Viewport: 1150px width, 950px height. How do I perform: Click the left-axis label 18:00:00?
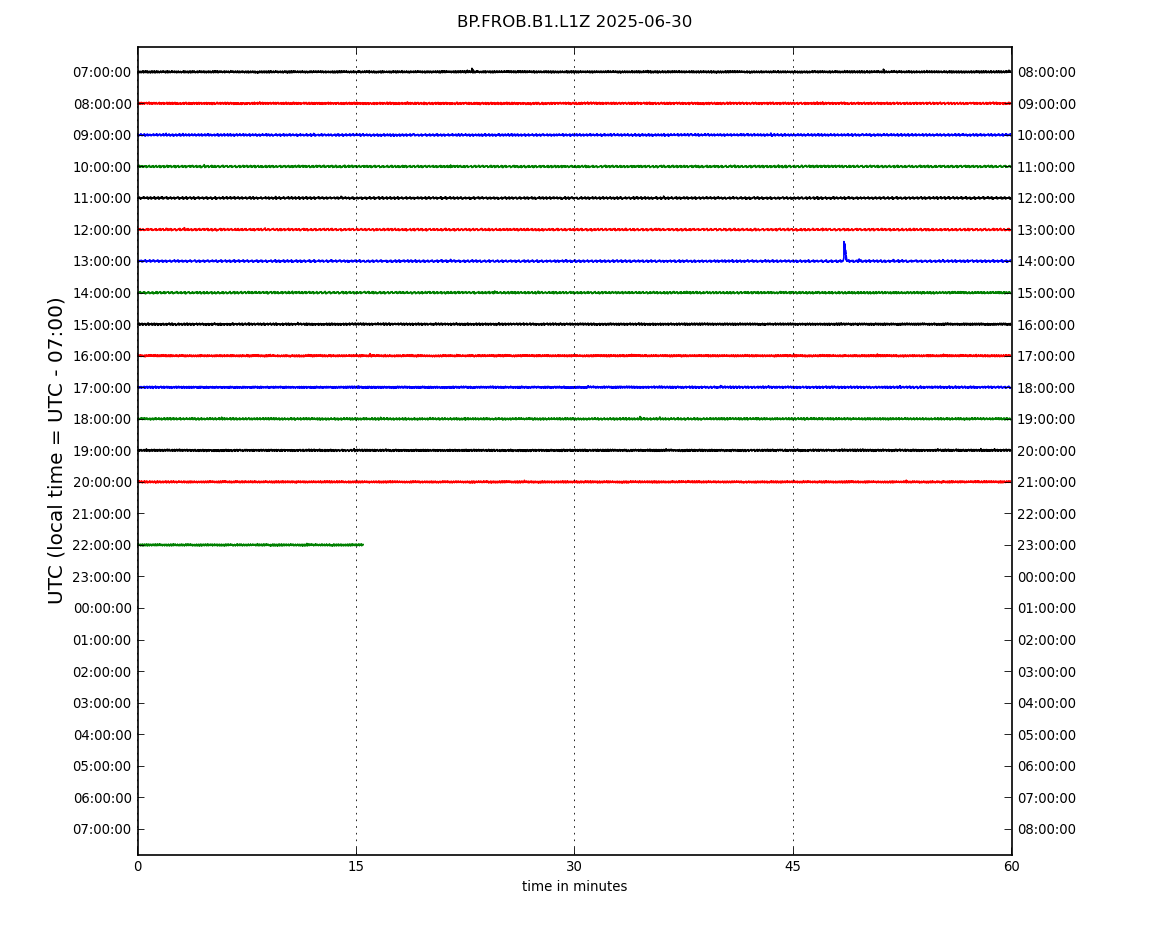click(x=102, y=420)
